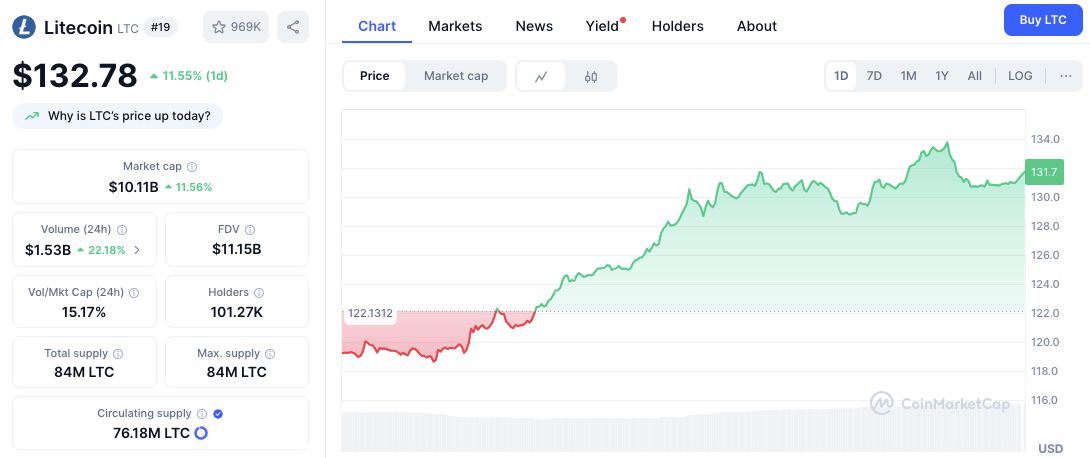Click the #19 rank badge
Screen dimensions: 1090x458
(x=161, y=27)
